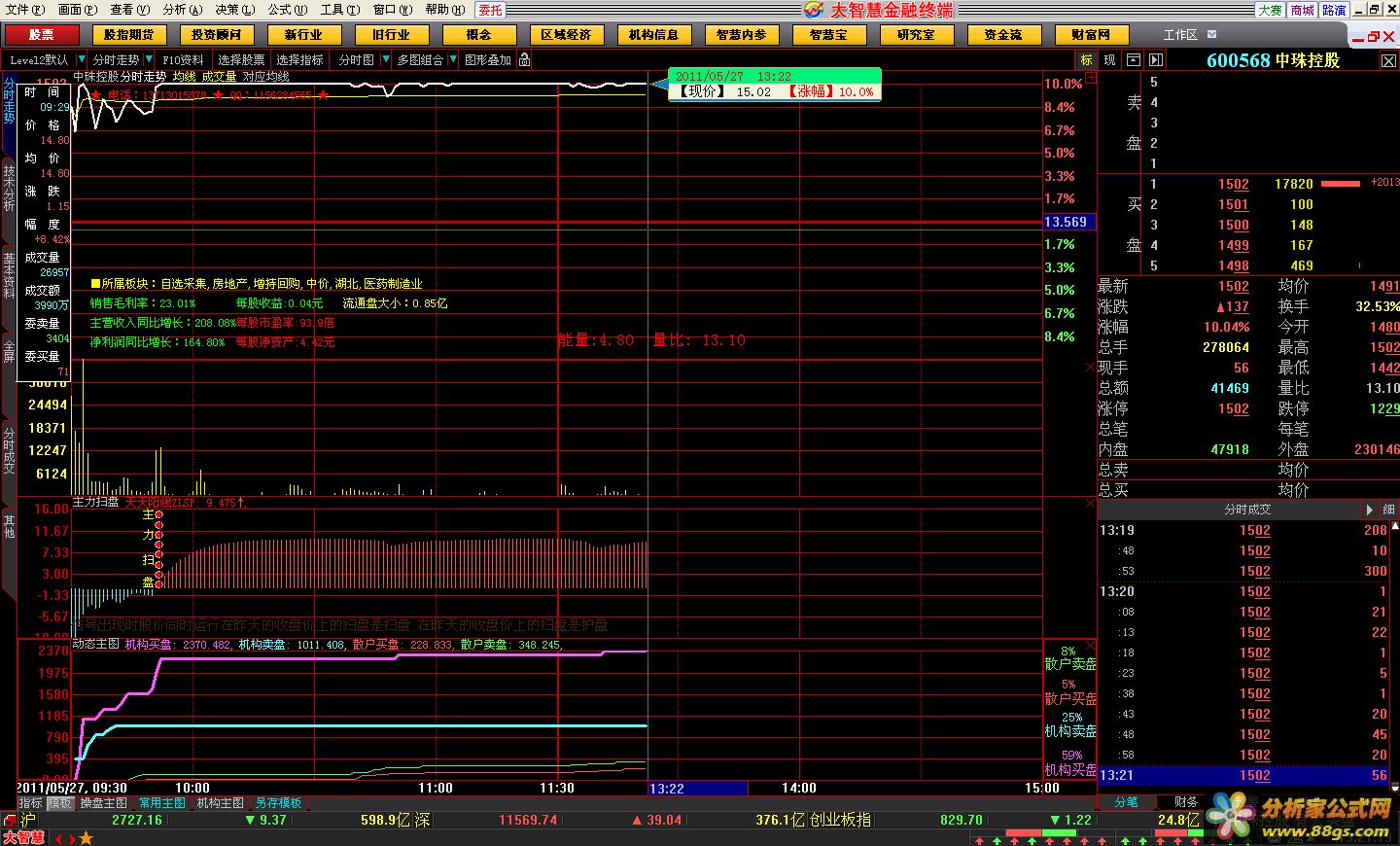This screenshot has height=846, width=1400.
Task: Click the 标 toggle above the quote panel
Action: (1086, 59)
